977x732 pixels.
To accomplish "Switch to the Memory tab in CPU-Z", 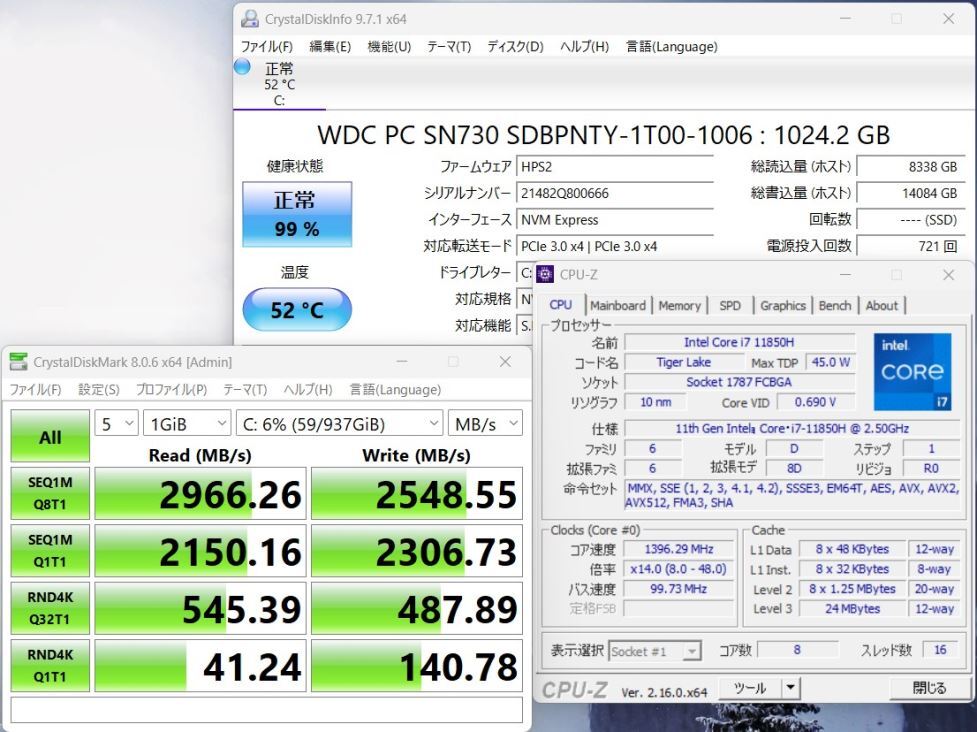I will pyautogui.click(x=679, y=306).
